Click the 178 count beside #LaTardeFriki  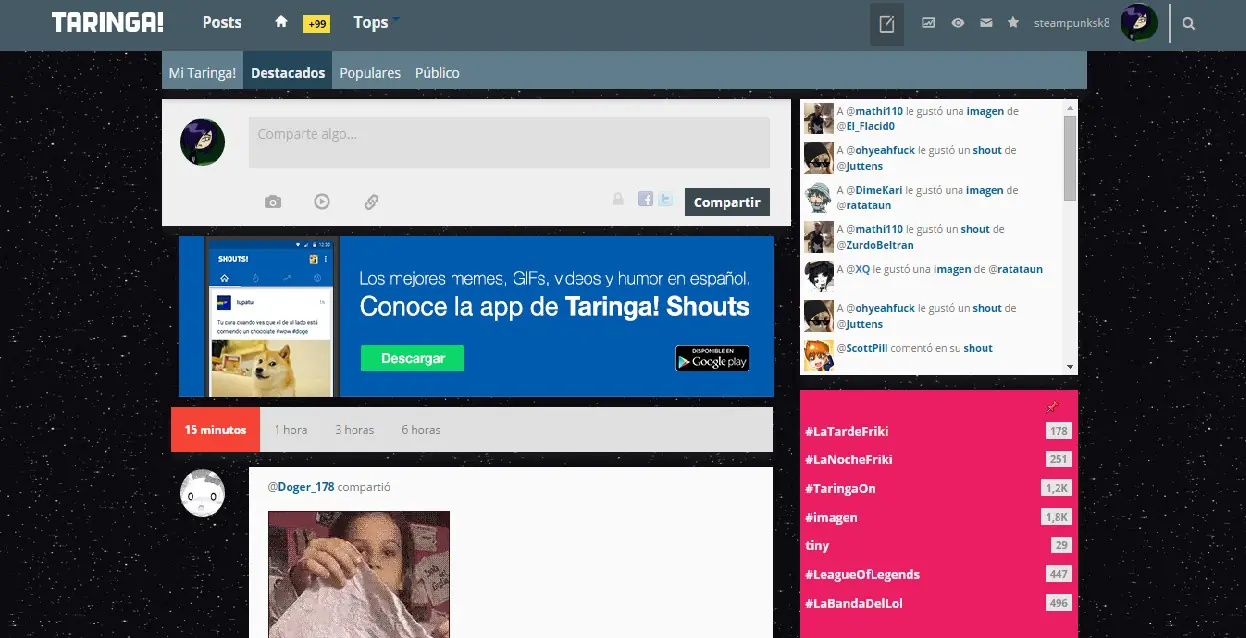point(1059,431)
